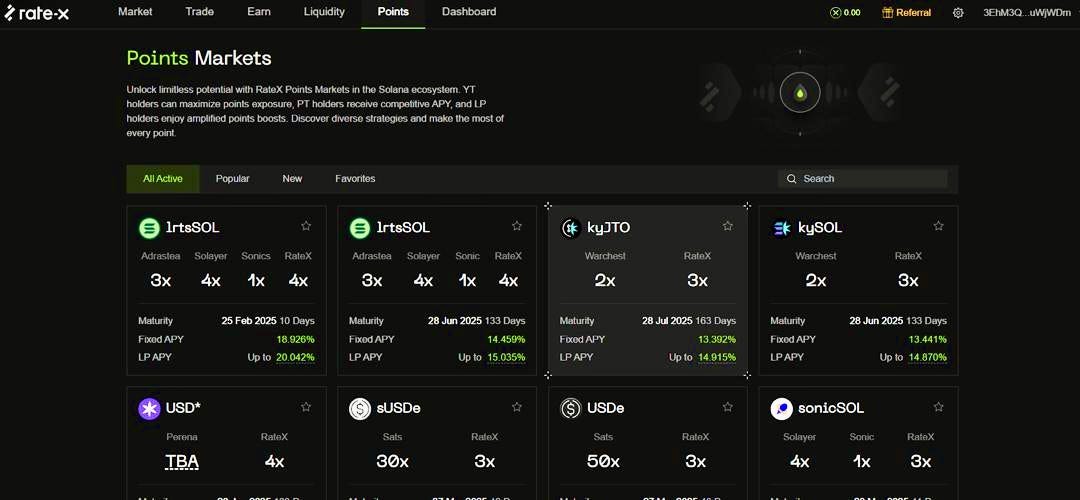
Task: Click the rate-x logo
Action: pos(37,12)
